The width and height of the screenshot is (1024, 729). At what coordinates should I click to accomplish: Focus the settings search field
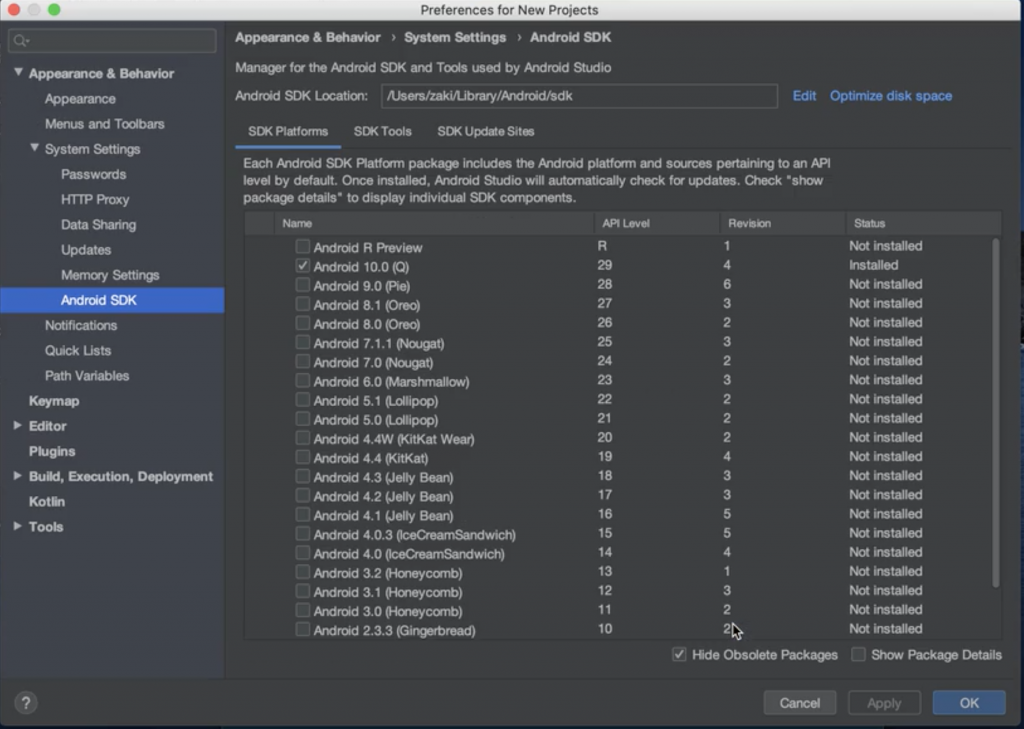112,41
